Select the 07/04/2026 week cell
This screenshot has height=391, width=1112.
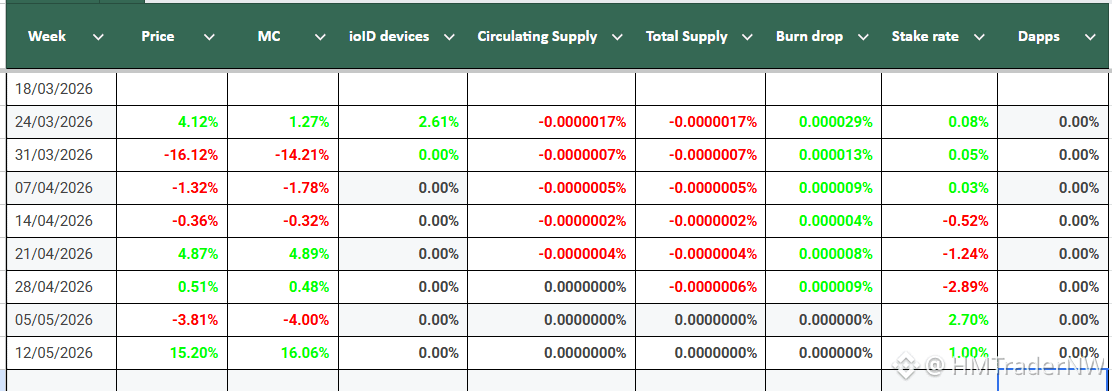62,188
